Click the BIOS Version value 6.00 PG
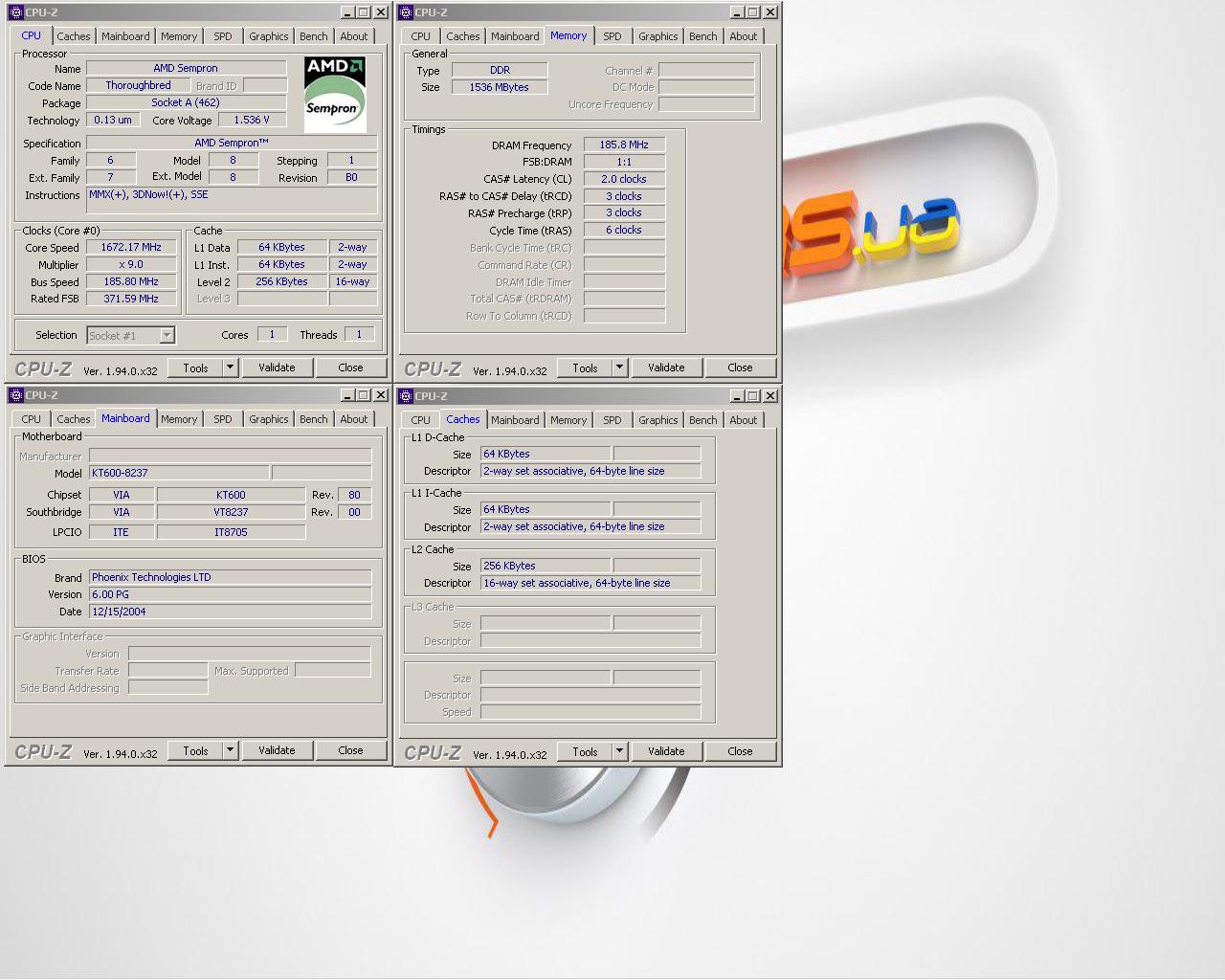The image size is (1225, 980). [230, 594]
